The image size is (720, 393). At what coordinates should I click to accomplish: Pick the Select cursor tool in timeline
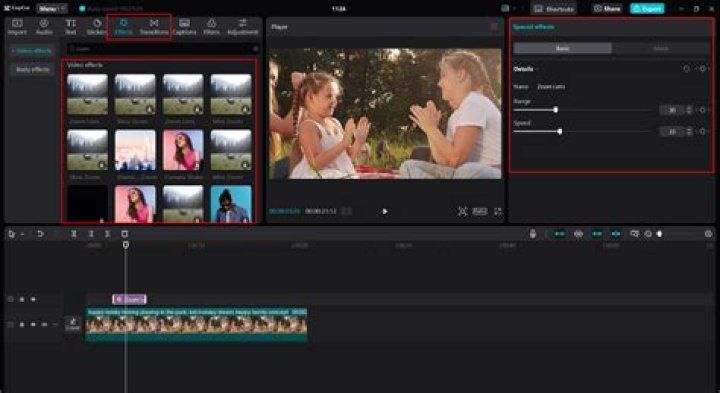point(11,234)
